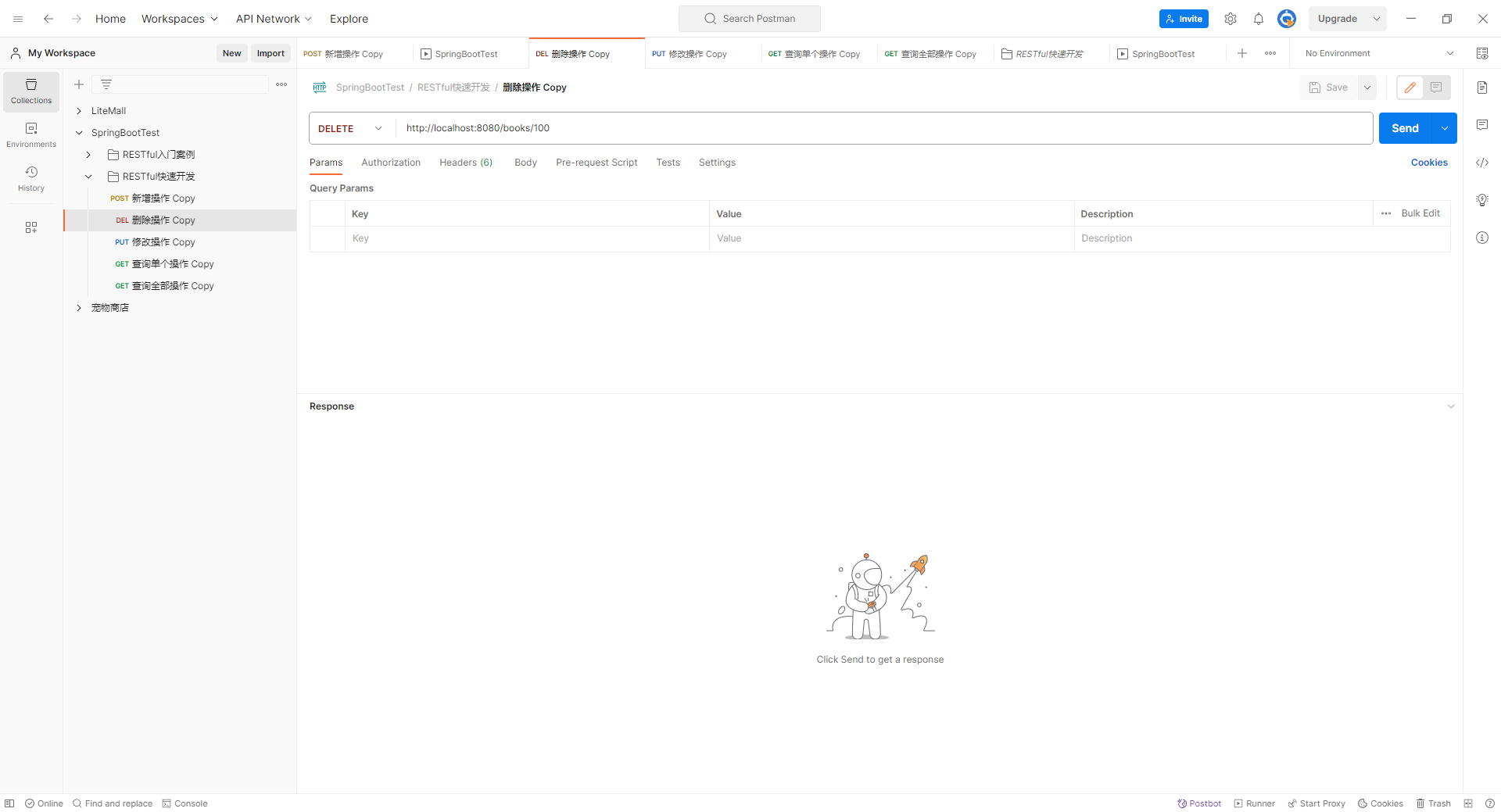Open tab overflow options ellipsis
Image resolution: width=1501 pixels, height=812 pixels.
pos(1270,53)
